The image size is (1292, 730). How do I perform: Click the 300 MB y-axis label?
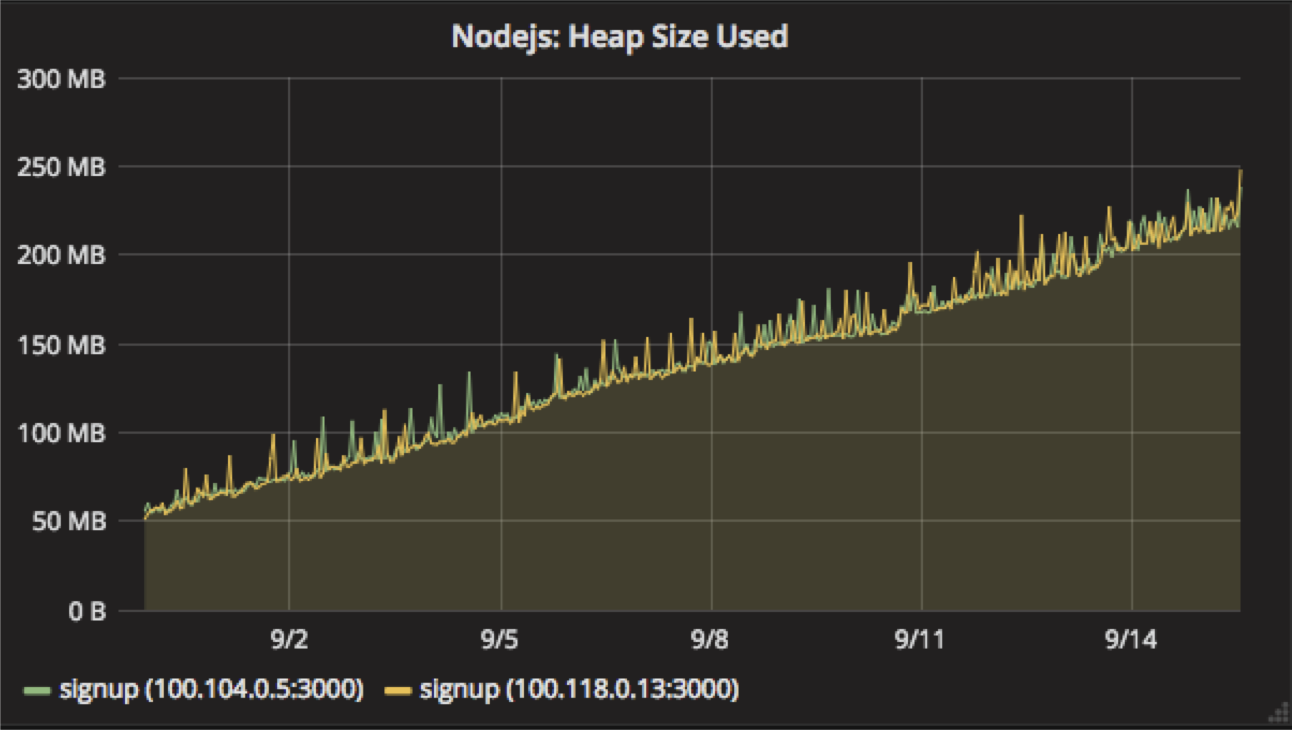point(62,78)
